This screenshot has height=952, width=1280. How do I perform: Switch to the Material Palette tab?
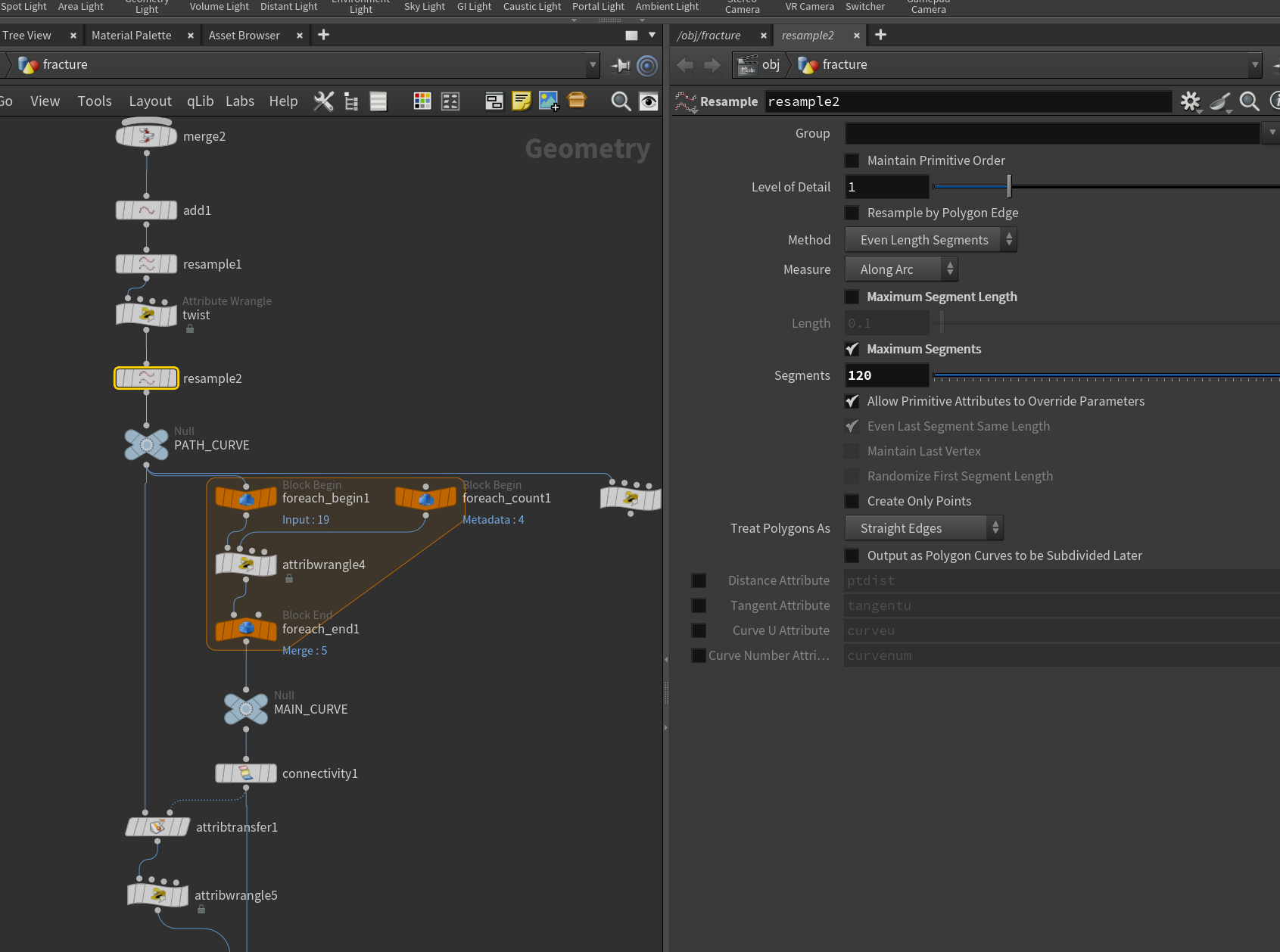132,36
